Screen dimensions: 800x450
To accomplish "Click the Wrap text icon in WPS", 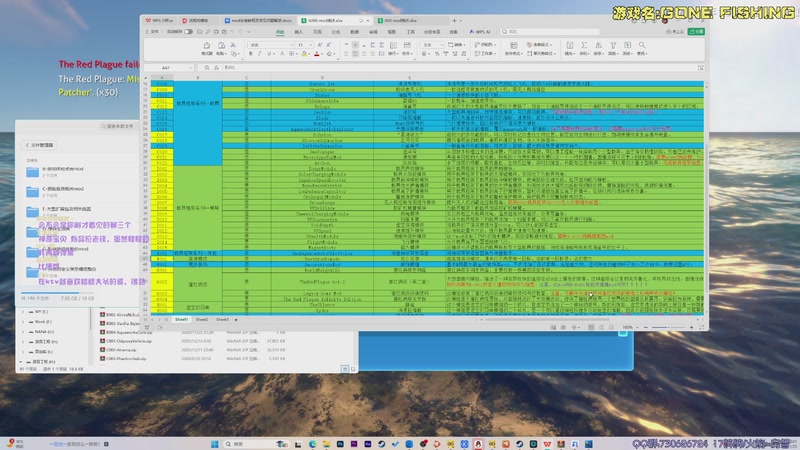I will click(x=393, y=45).
